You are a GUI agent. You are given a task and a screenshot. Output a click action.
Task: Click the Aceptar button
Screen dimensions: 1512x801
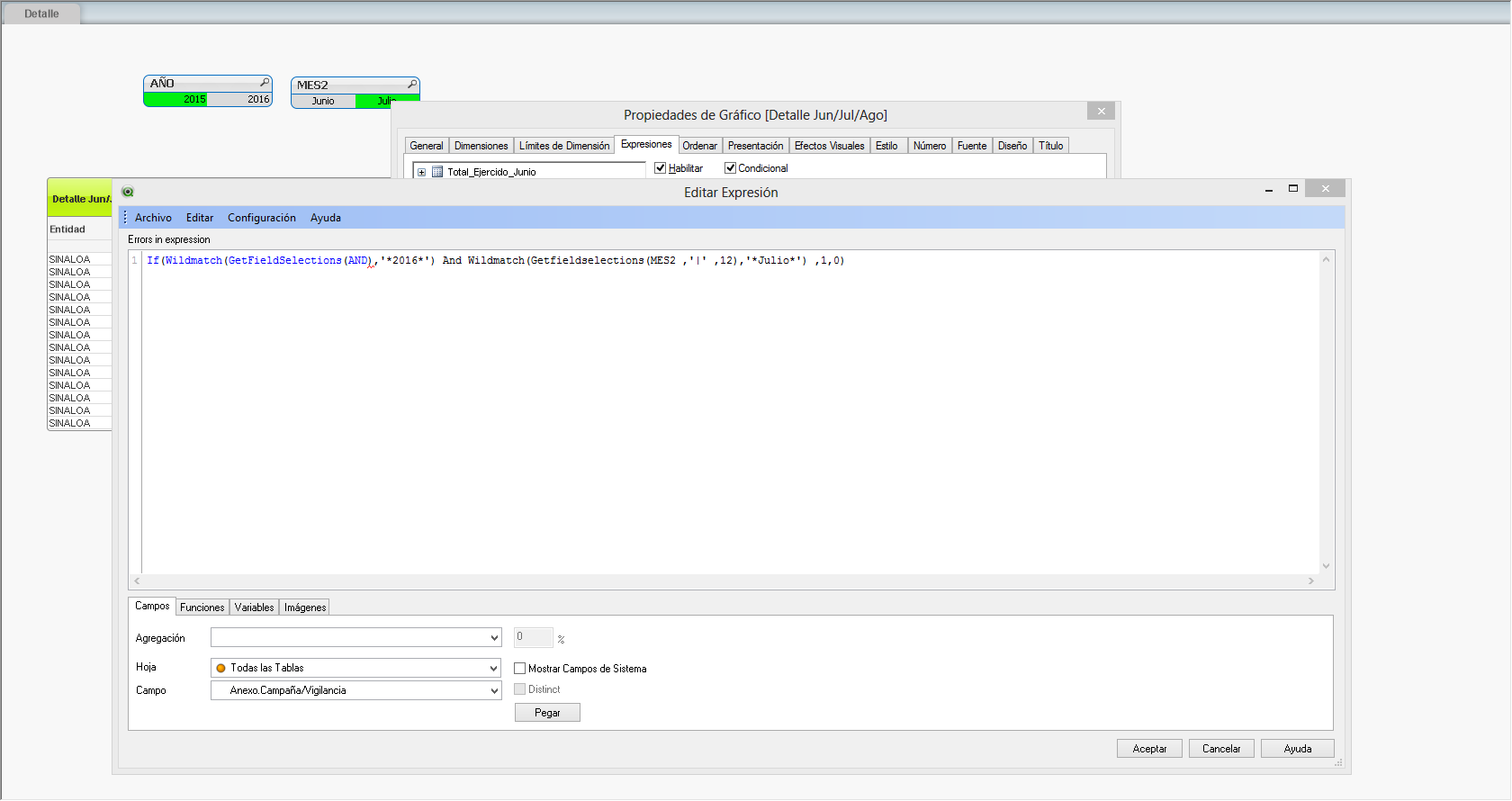(x=1149, y=749)
